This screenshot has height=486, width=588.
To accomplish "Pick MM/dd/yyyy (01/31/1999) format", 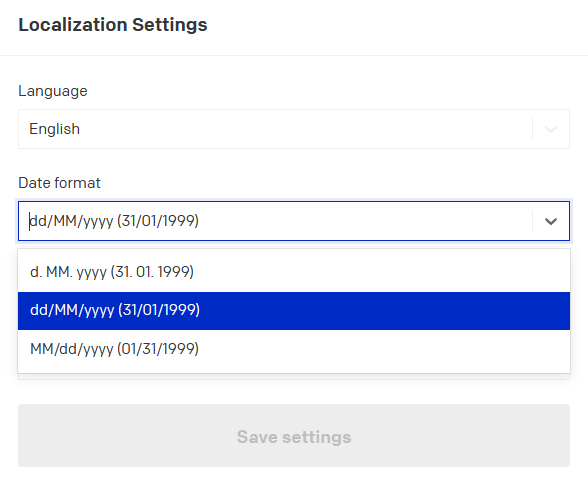I will pyautogui.click(x=294, y=349).
